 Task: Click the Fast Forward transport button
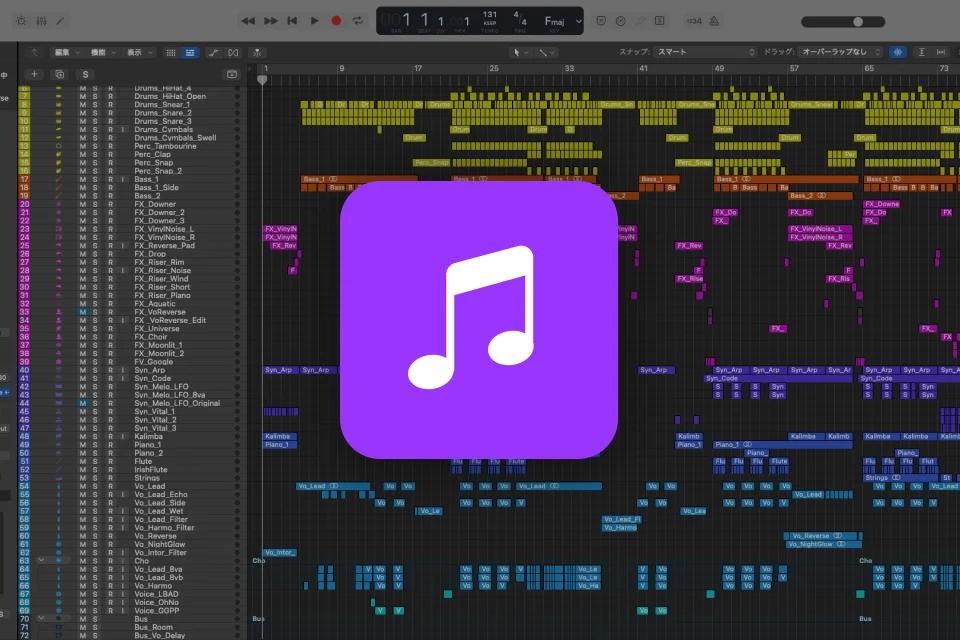pos(271,21)
